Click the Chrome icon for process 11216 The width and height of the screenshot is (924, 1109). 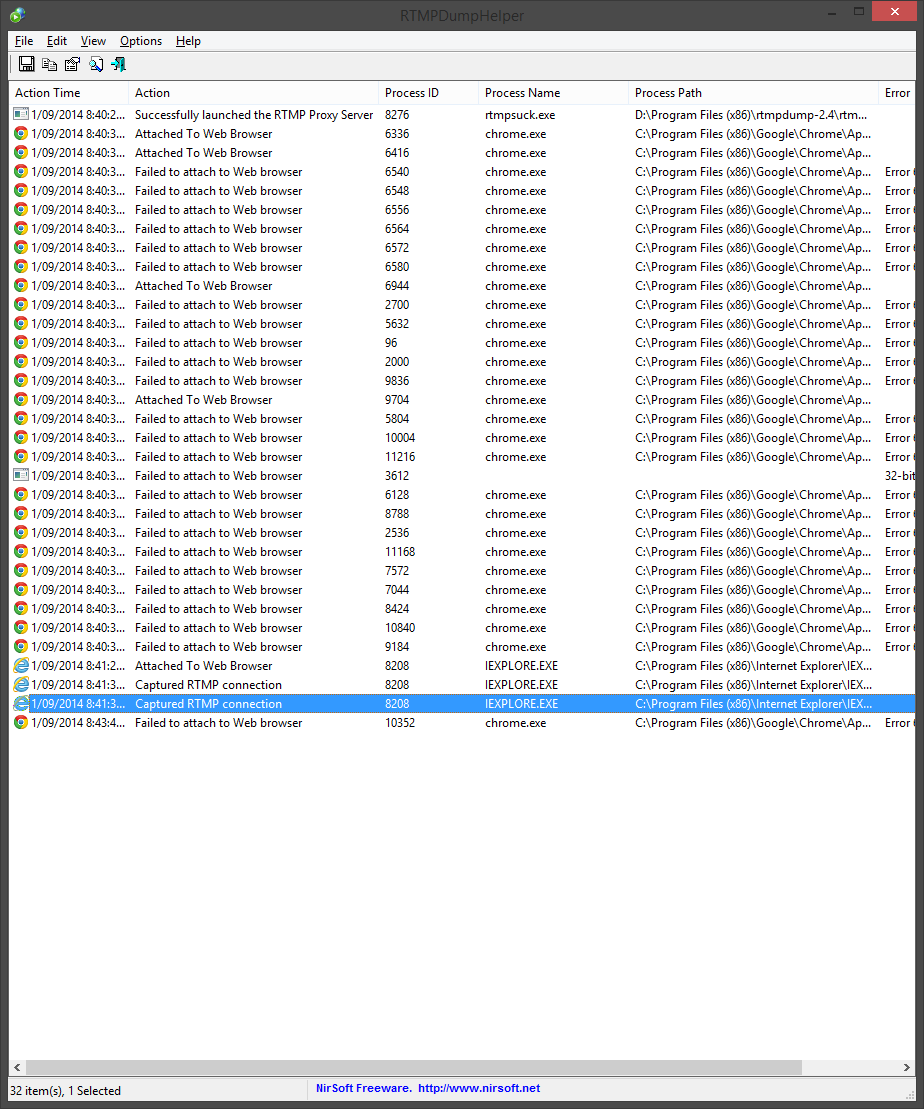click(21, 456)
